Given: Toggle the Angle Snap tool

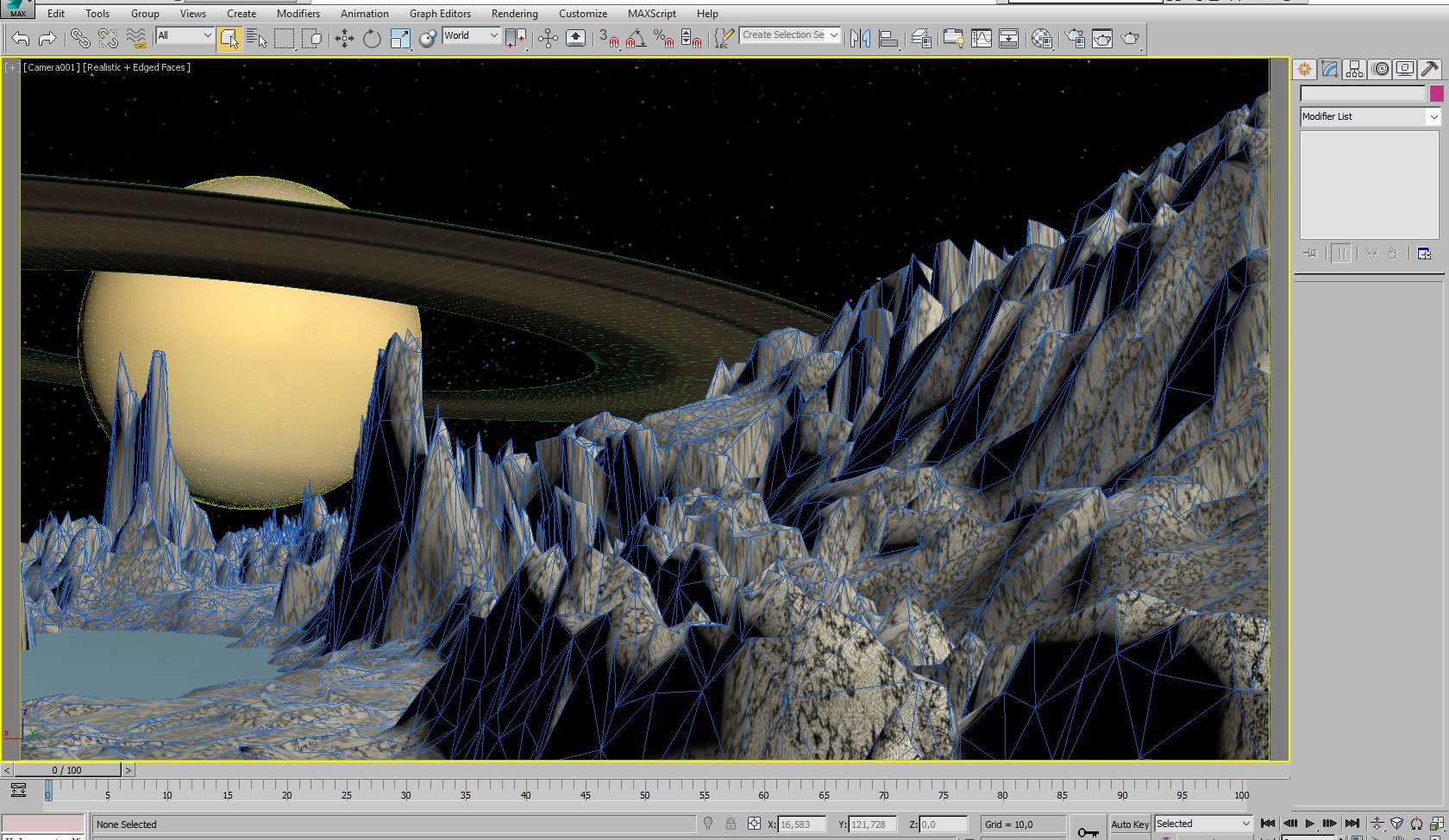Looking at the screenshot, I should [636, 38].
